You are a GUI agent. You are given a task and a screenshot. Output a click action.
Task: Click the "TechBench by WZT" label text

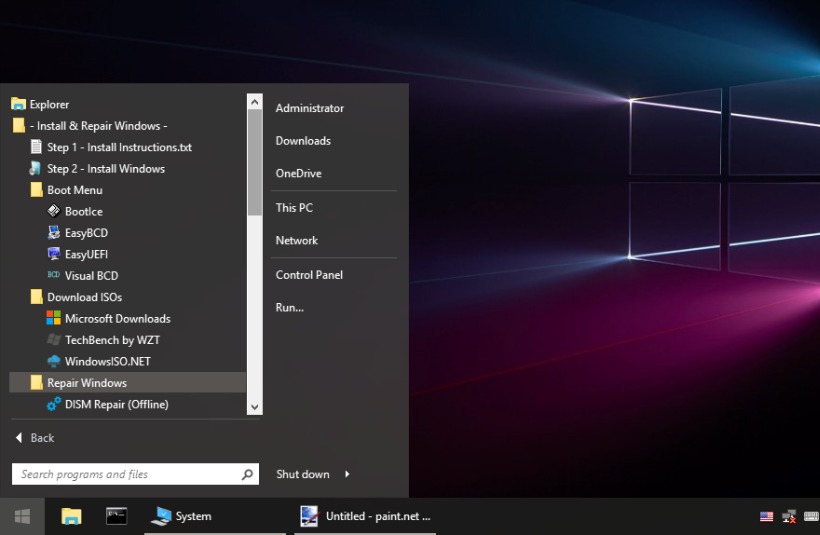pos(112,340)
